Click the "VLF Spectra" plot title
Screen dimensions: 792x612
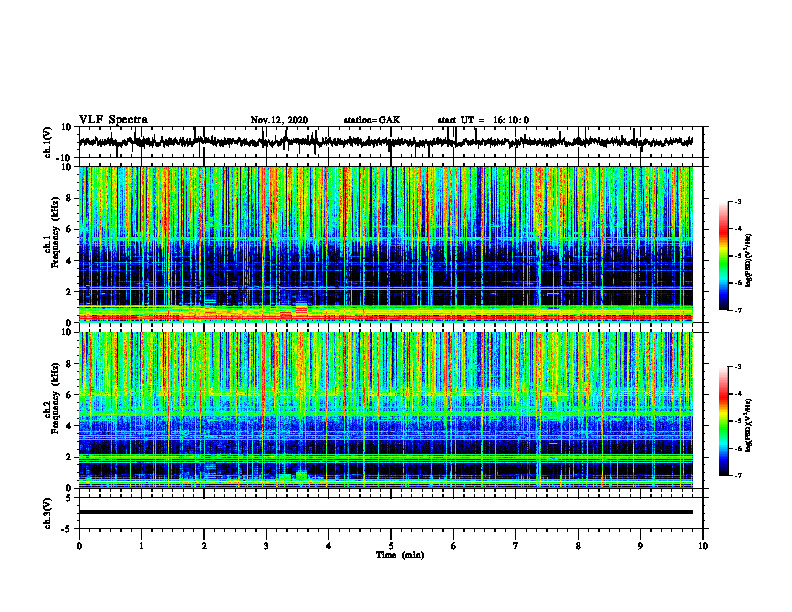[x=113, y=120]
